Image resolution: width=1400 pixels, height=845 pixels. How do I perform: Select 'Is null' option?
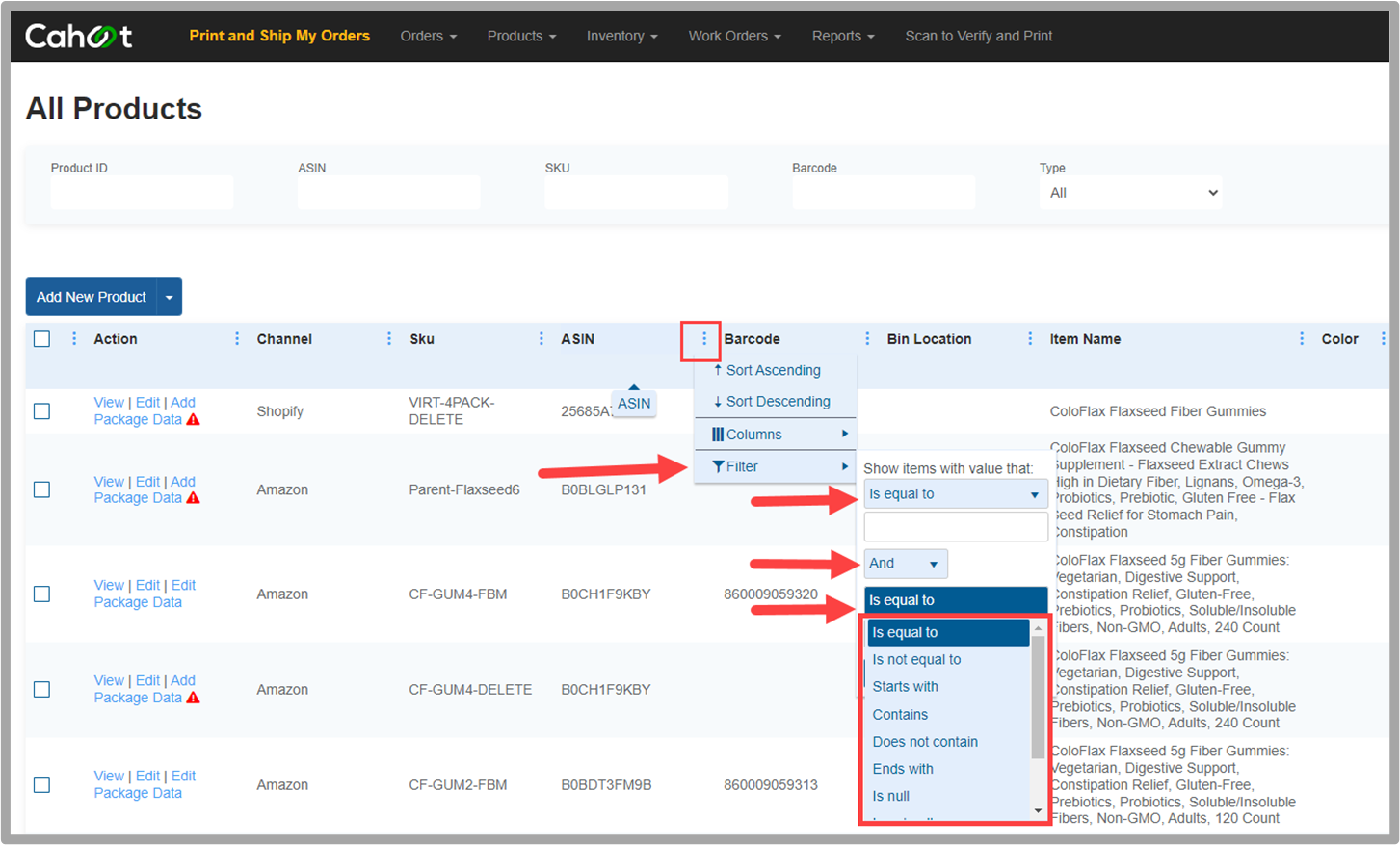(948, 796)
